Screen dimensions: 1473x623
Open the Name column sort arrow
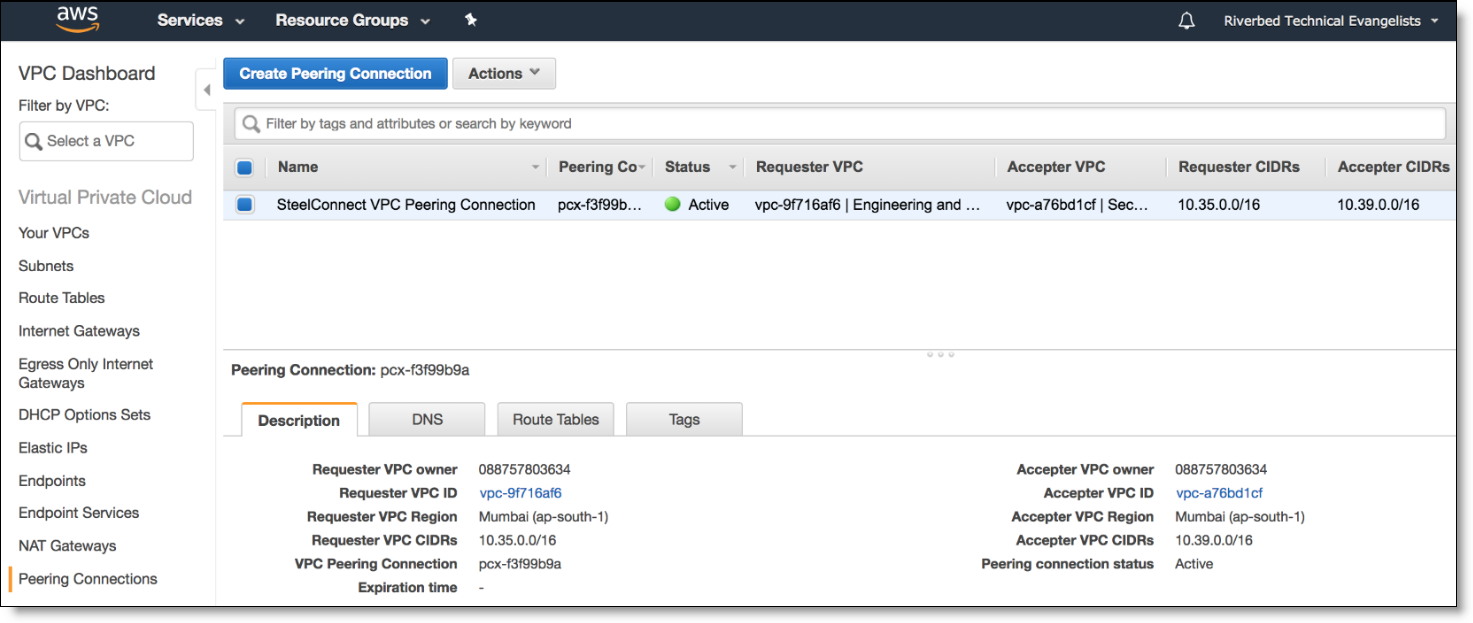pyautogui.click(x=536, y=167)
